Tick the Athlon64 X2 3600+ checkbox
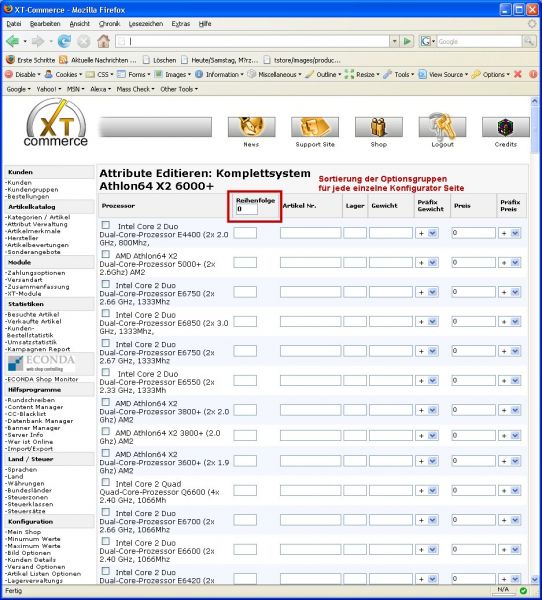542x600 pixels. [x=106, y=453]
